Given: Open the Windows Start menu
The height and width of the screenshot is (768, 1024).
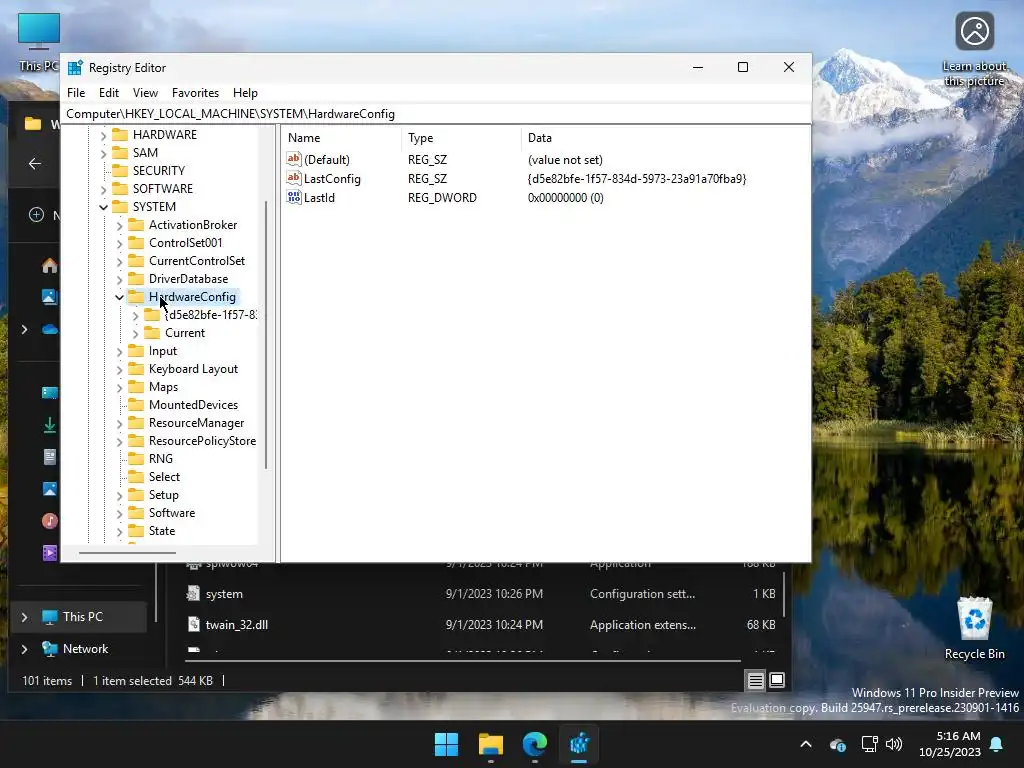Looking at the screenshot, I should pos(447,744).
